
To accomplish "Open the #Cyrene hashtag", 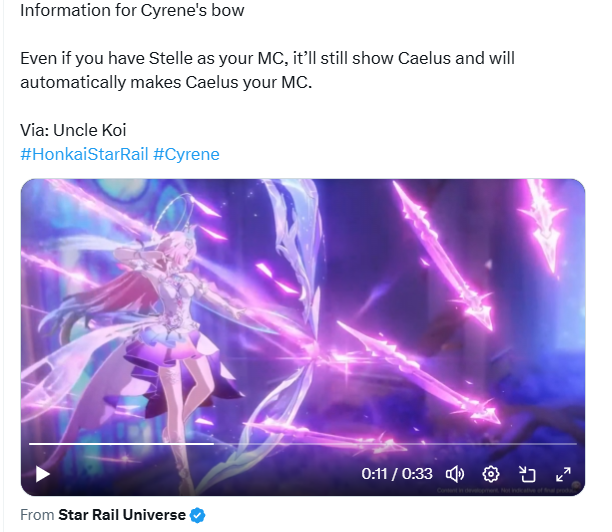I will (186, 154).
